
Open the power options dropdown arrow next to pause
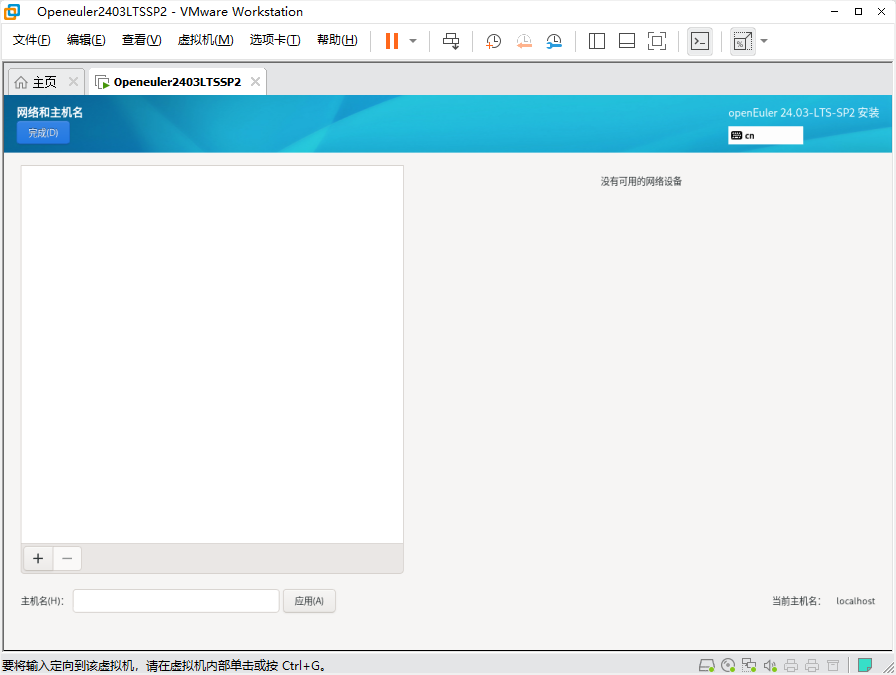(x=413, y=41)
